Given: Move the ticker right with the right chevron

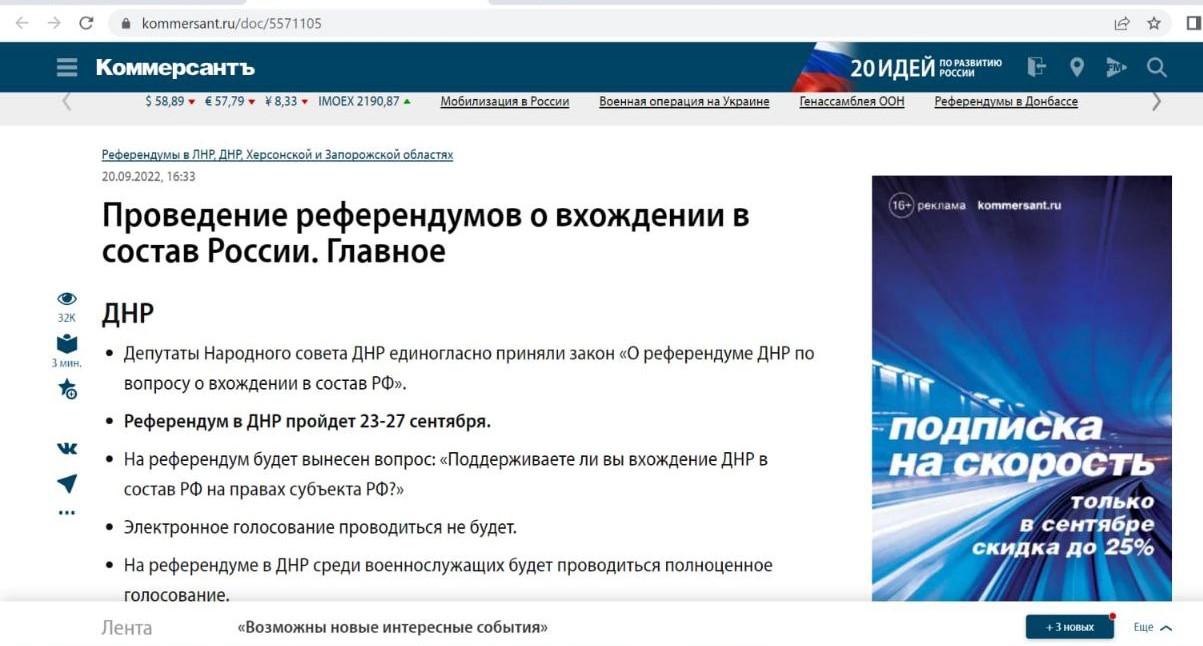Looking at the screenshot, I should pos(1156,101).
